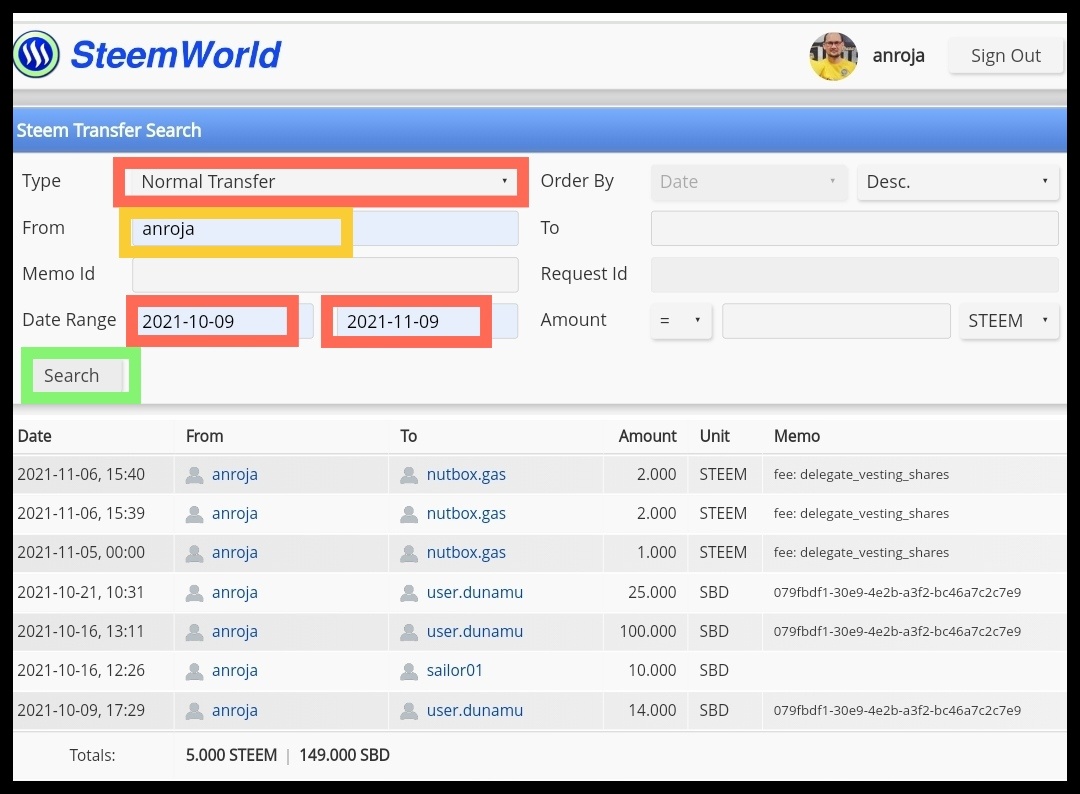Click the Amount column header
1080x794 pixels.
click(x=647, y=436)
